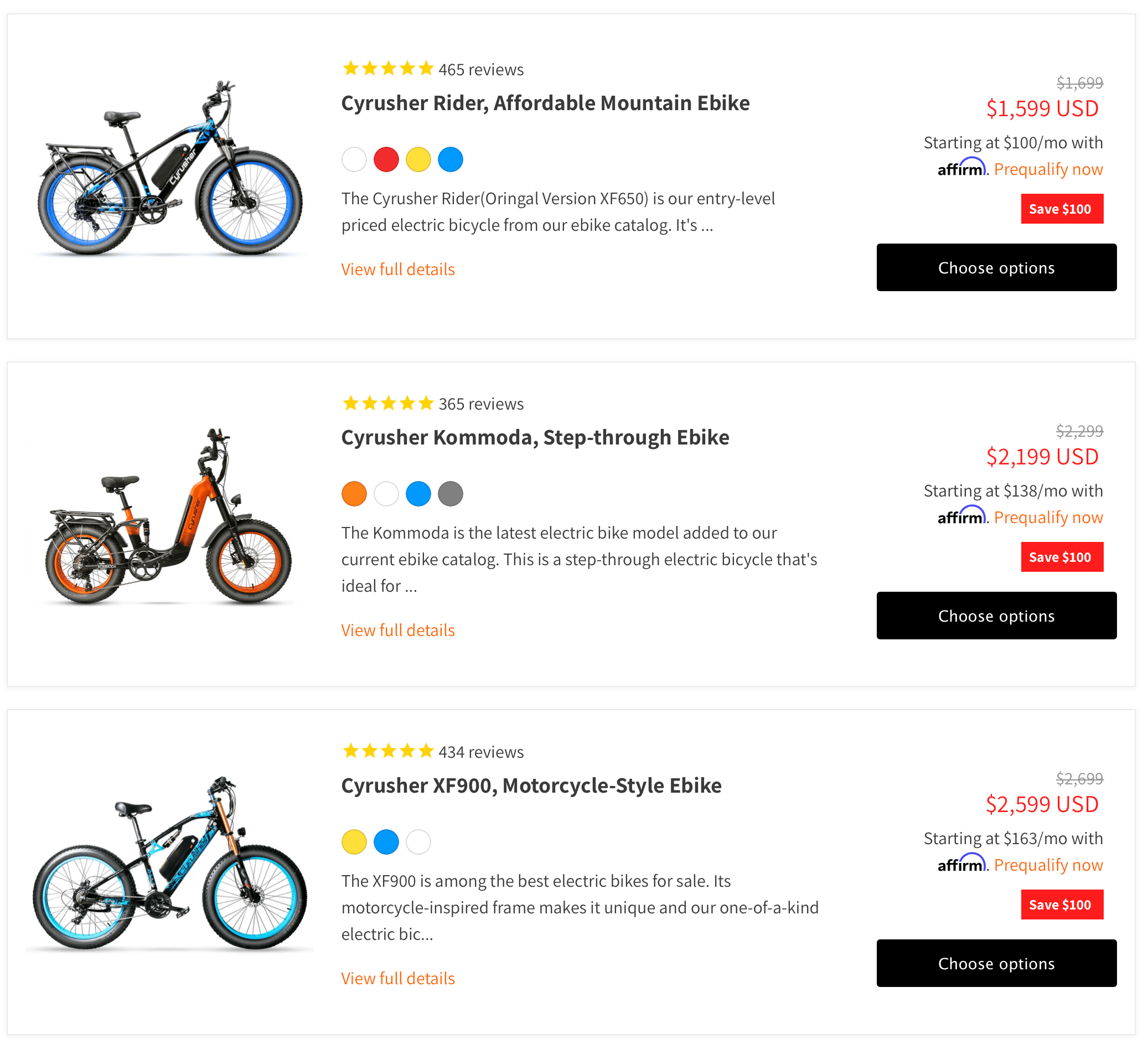This screenshot has width=1148, height=1044.
Task: Open View full details for XF900
Action: tap(398, 979)
